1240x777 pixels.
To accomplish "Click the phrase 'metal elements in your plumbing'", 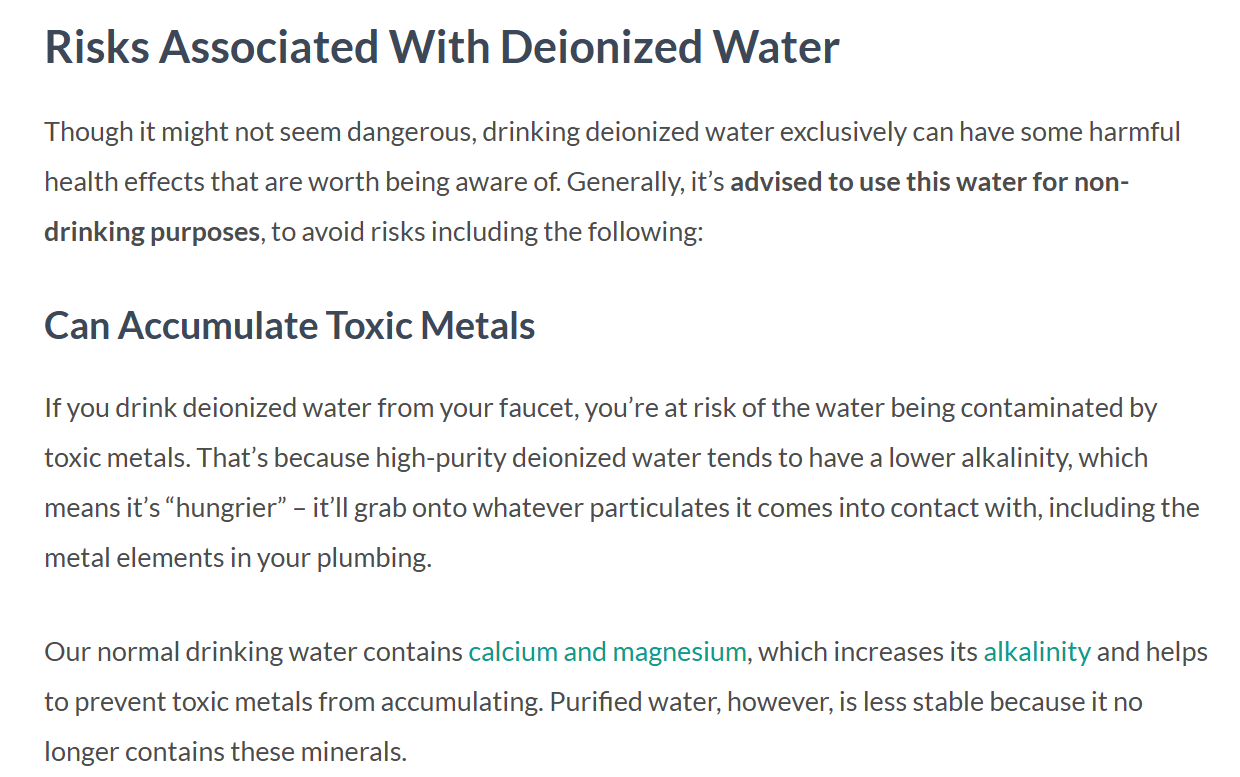I will (236, 558).
